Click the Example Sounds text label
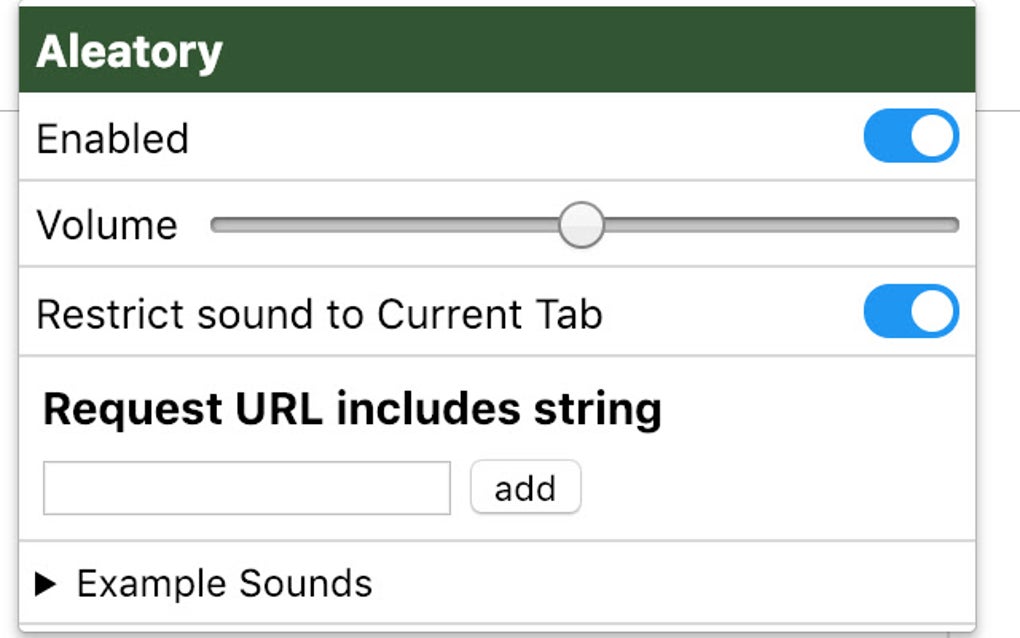 point(225,583)
